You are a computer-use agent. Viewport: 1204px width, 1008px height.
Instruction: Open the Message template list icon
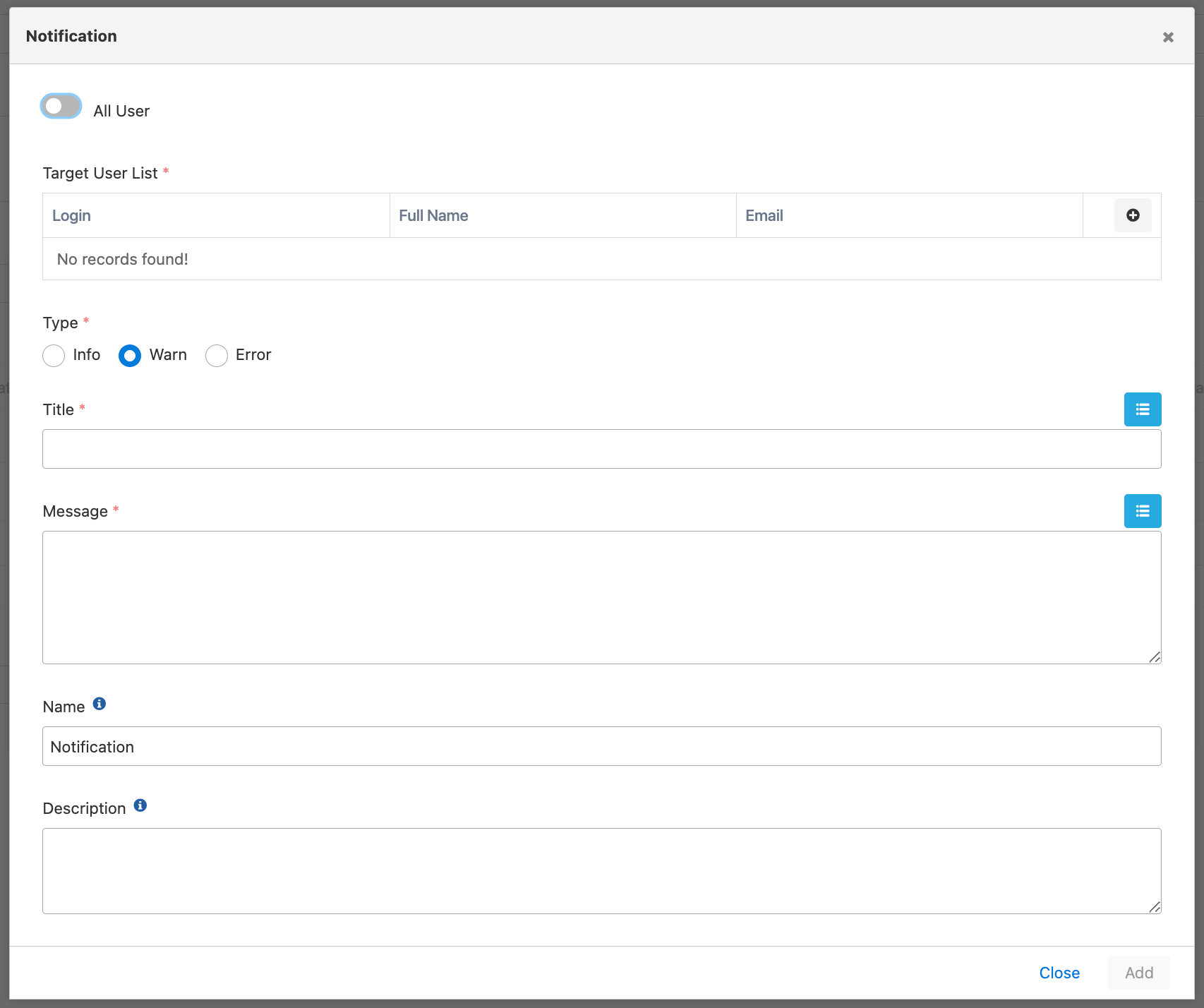[1142, 510]
